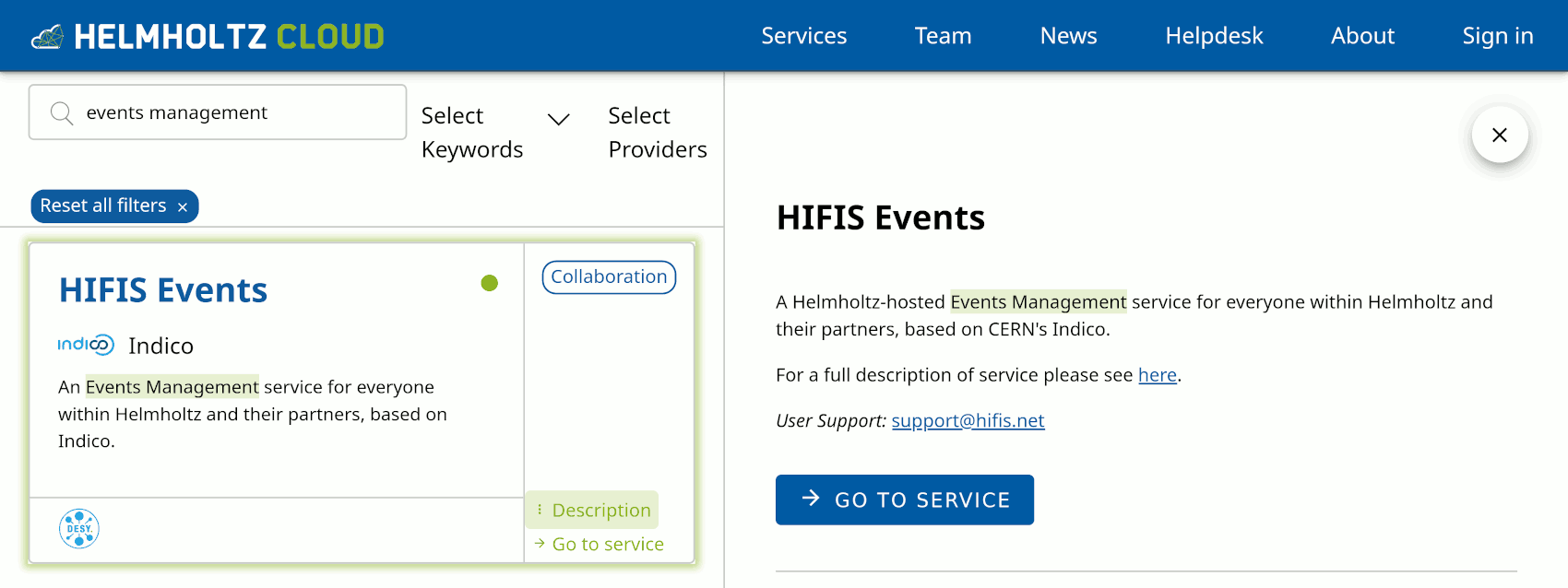Click the search magnifier icon
Screen dimensions: 1568x588
(x=62, y=113)
